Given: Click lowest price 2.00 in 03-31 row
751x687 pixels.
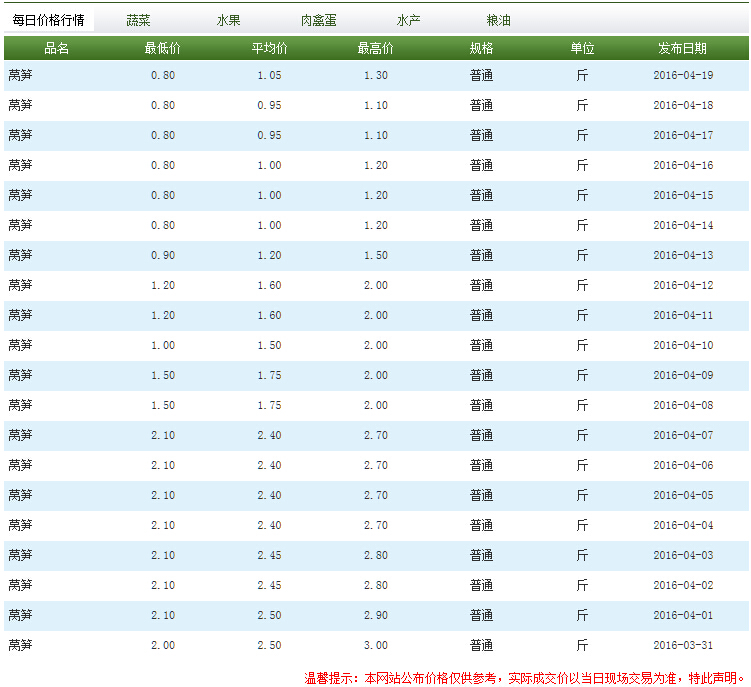Looking at the screenshot, I should tap(163, 645).
